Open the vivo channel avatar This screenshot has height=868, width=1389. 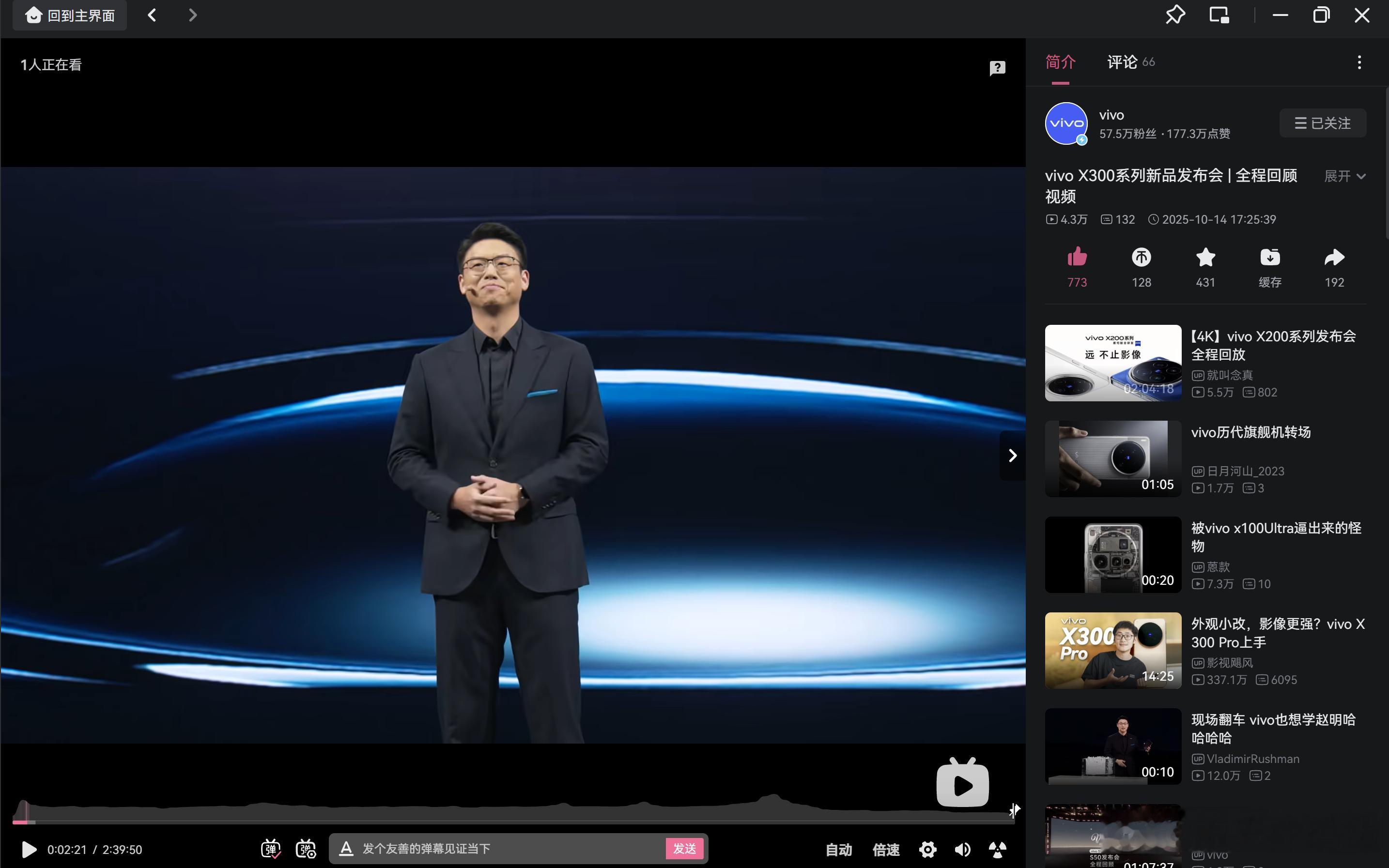1065,123
